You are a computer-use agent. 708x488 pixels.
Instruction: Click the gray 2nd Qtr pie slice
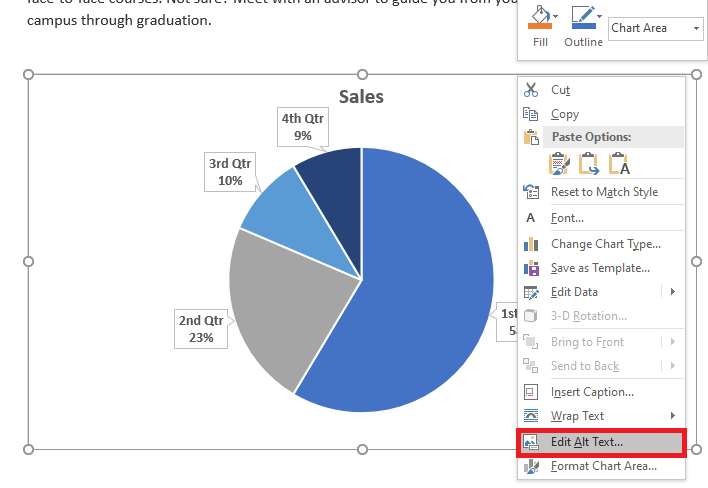284,302
